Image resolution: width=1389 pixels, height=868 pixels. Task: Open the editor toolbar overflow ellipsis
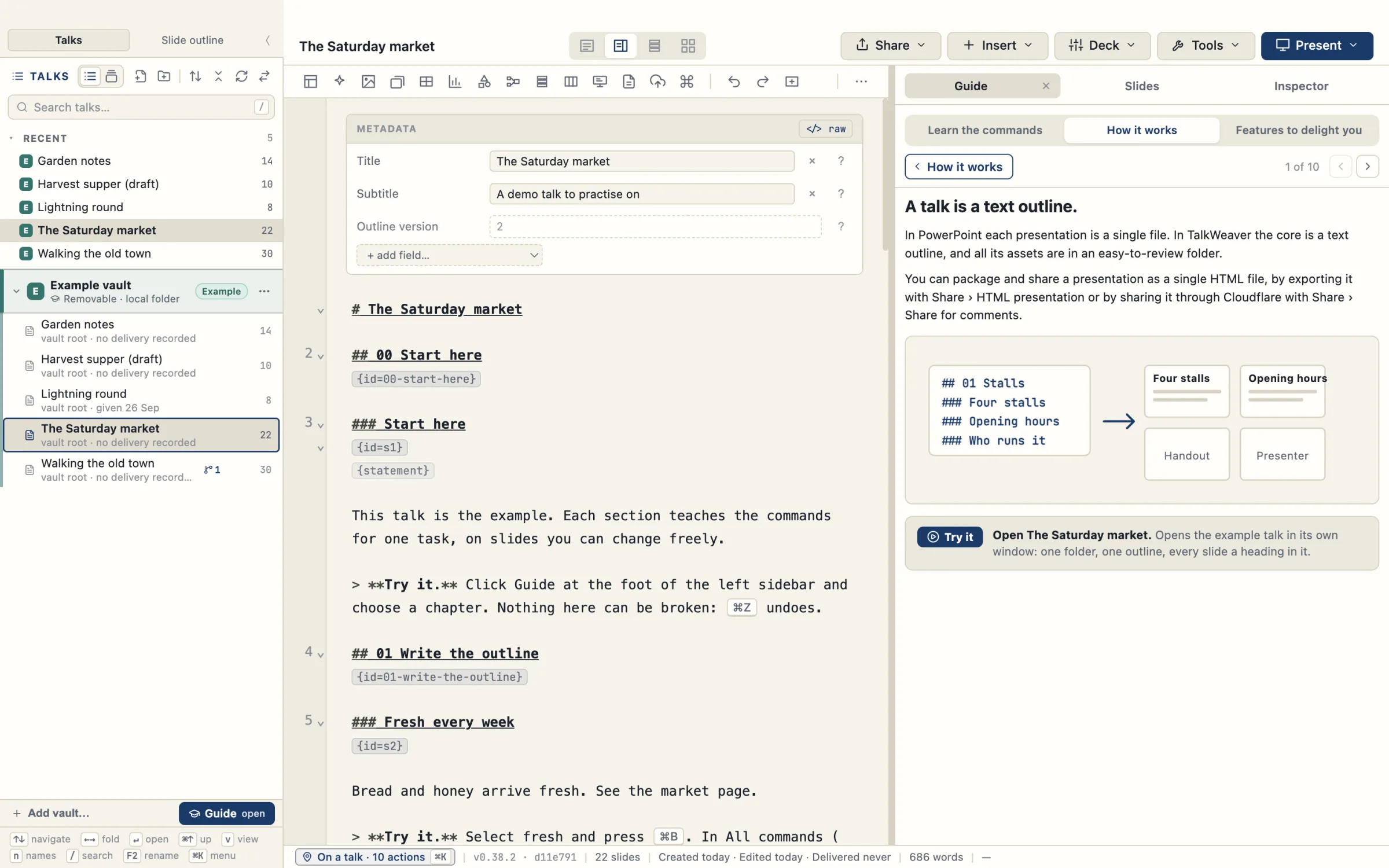tap(861, 82)
